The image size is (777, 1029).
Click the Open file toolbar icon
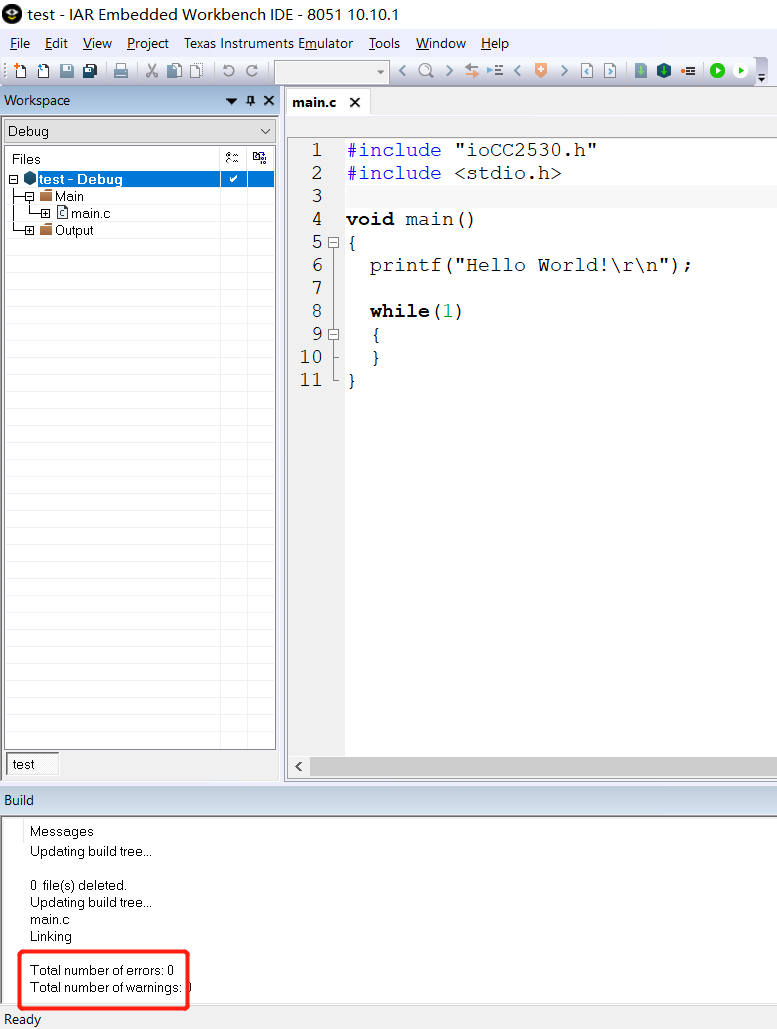tap(43, 71)
